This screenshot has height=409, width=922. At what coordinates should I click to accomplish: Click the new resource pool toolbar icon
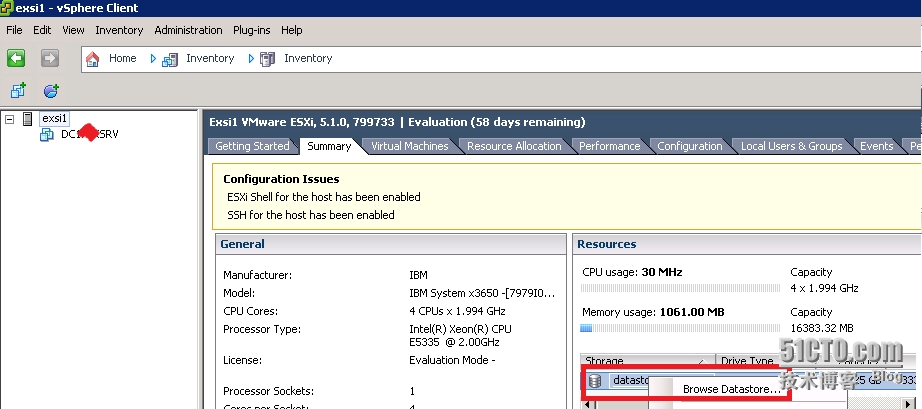51,90
